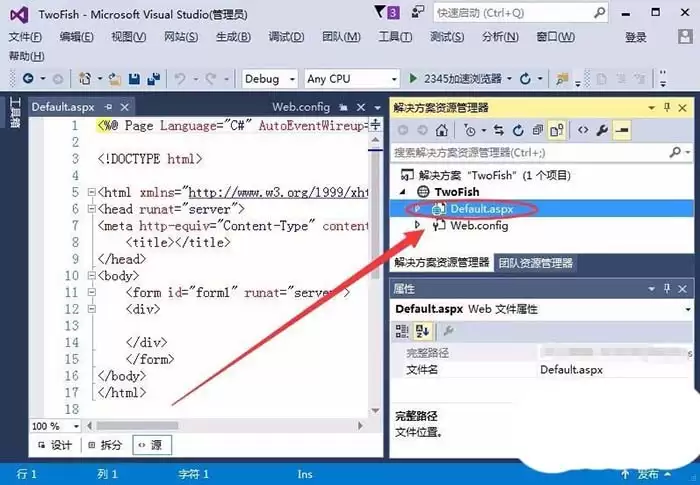Click the editor horizontal scrollbar thumb
This screenshot has height=485, width=700.
(137, 426)
